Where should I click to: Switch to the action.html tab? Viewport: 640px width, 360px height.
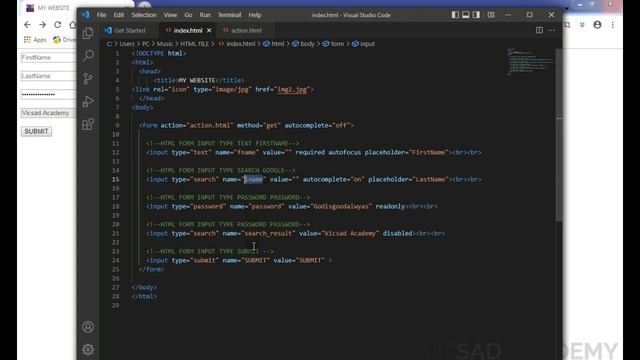pos(246,30)
